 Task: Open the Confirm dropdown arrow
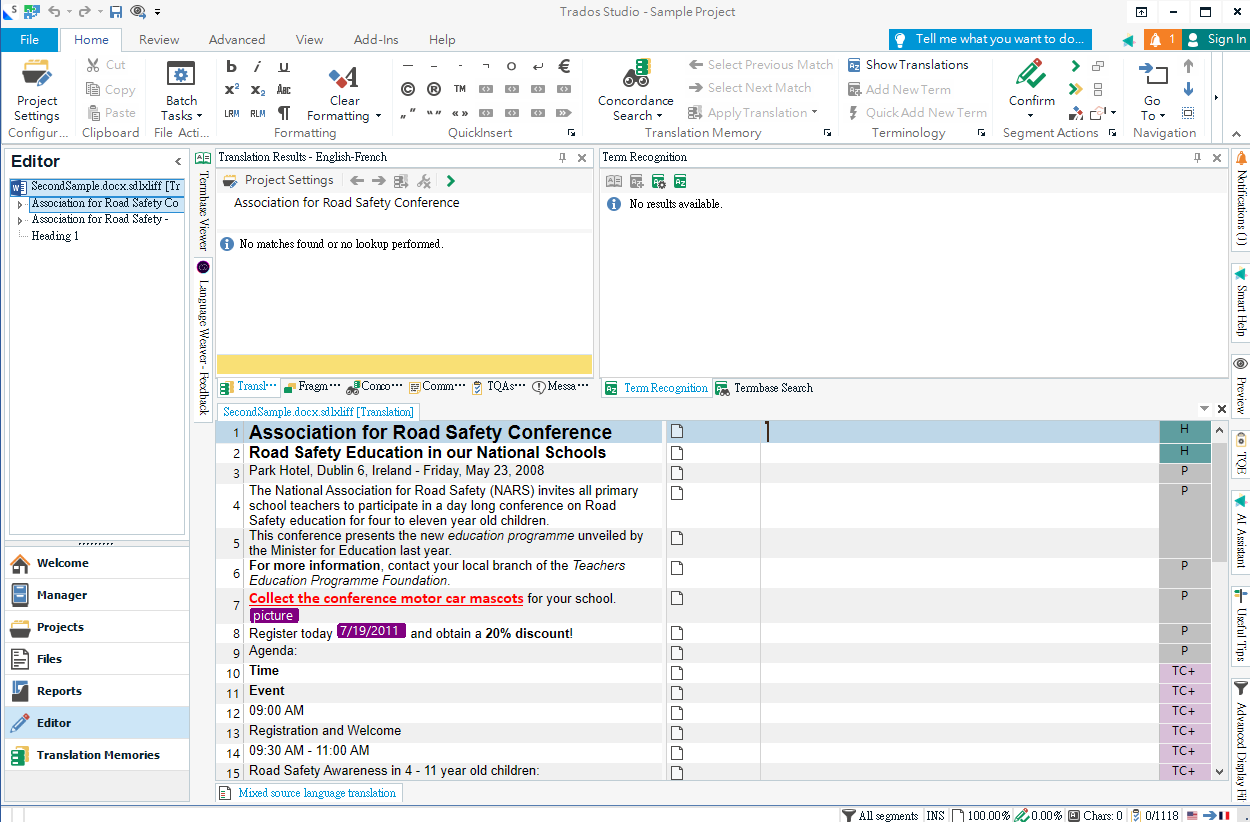pos(1031,115)
